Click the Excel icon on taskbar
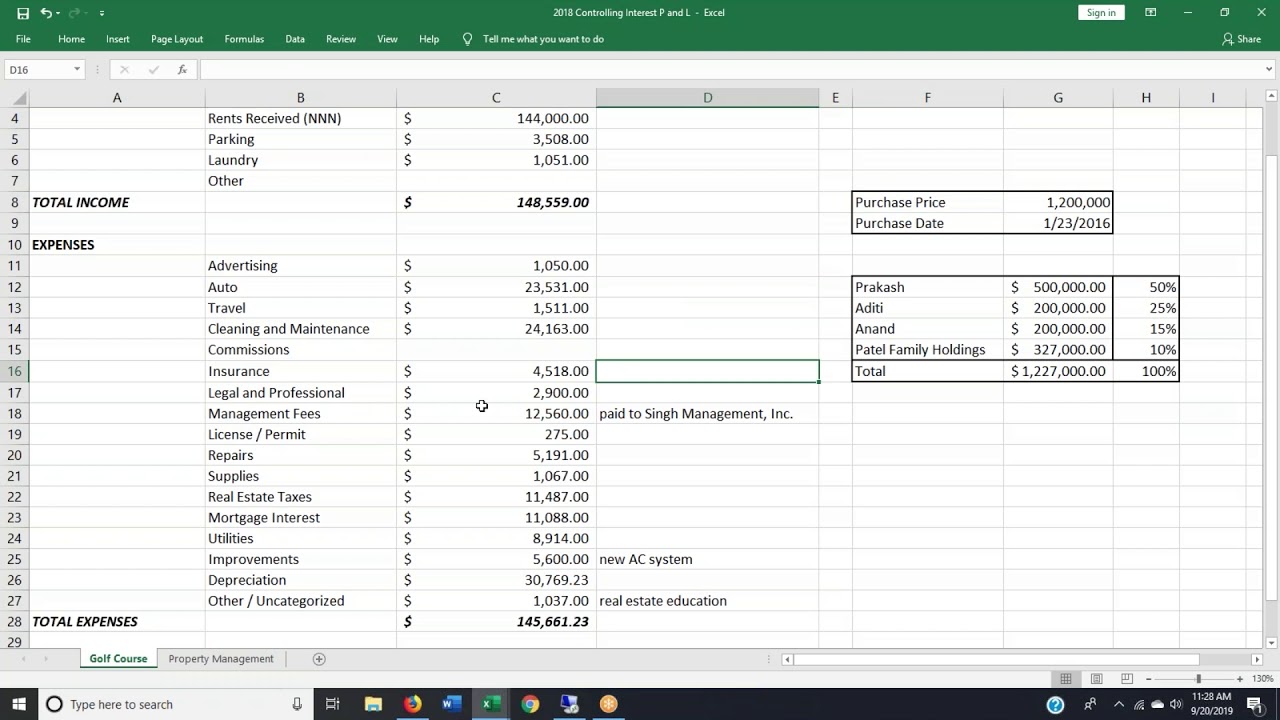Viewport: 1280px width, 720px height. 490,704
